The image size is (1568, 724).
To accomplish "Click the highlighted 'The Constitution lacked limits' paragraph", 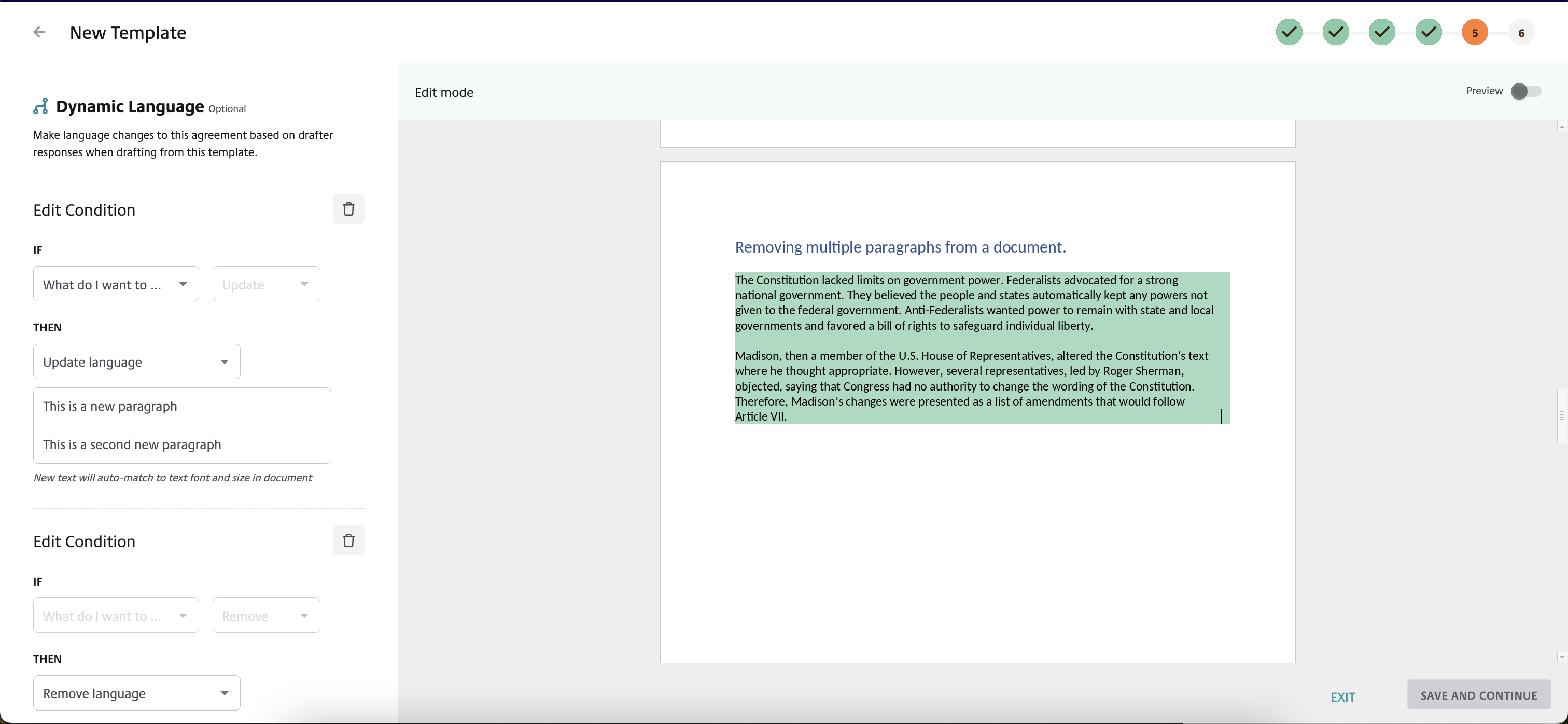I will (974, 303).
